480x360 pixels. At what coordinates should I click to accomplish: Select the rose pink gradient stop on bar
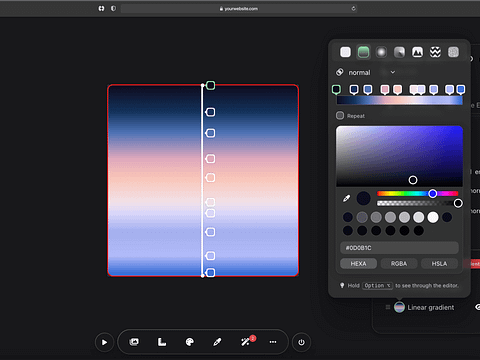pyautogui.click(x=385, y=89)
